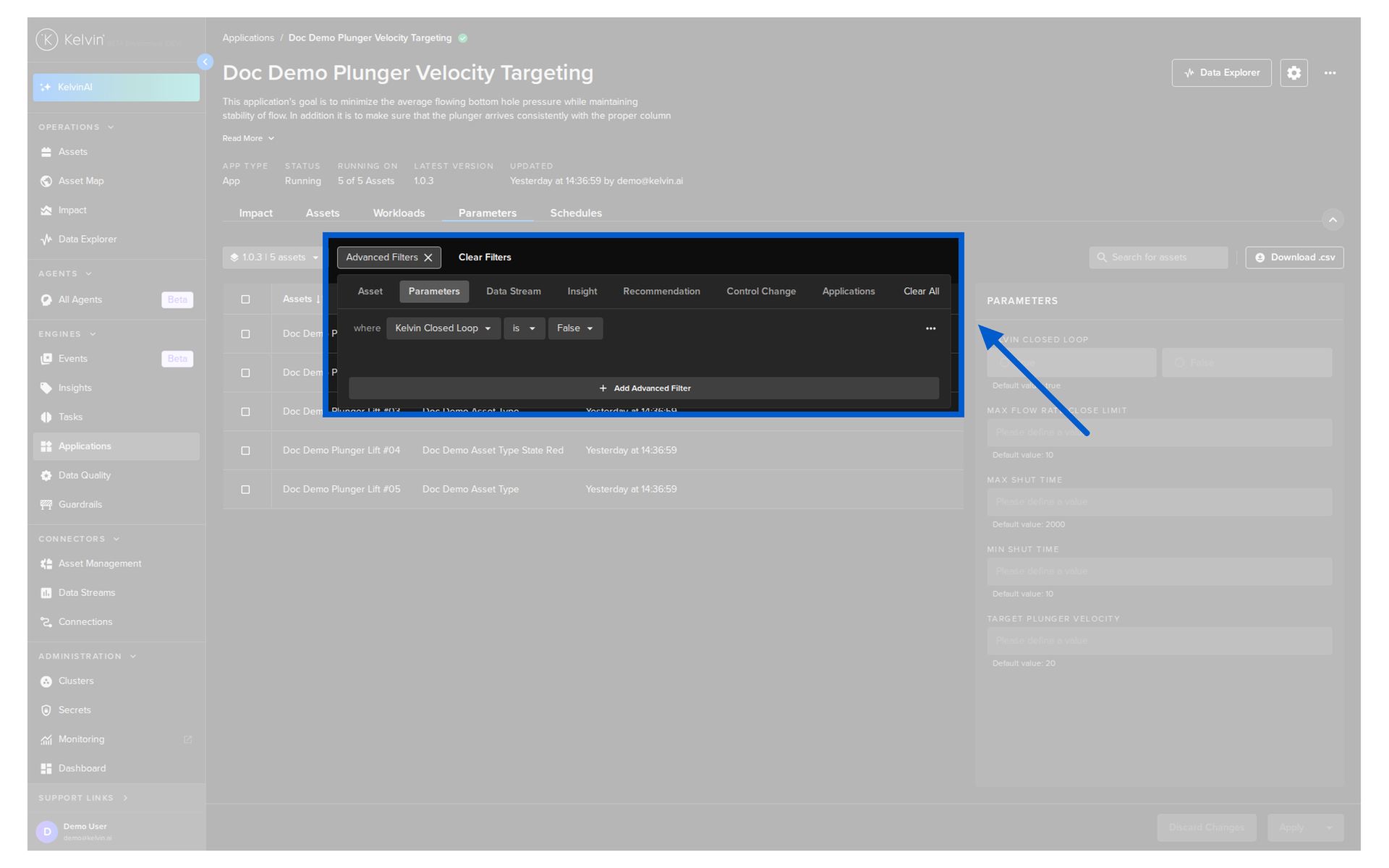Select the Recommendation filter tab
Screen dimensions: 1389x868
[x=661, y=292]
